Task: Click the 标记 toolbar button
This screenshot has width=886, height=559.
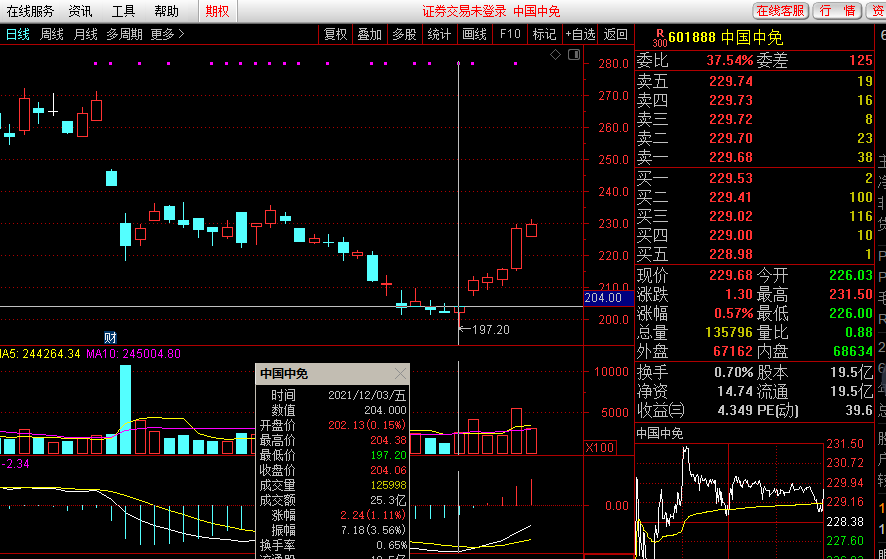Action: [x=545, y=34]
